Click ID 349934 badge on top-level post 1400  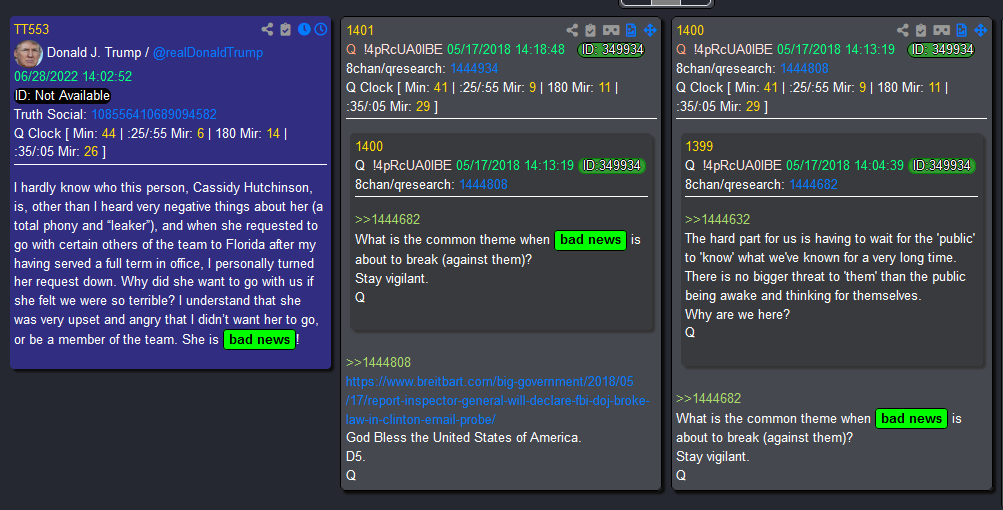[x=941, y=49]
